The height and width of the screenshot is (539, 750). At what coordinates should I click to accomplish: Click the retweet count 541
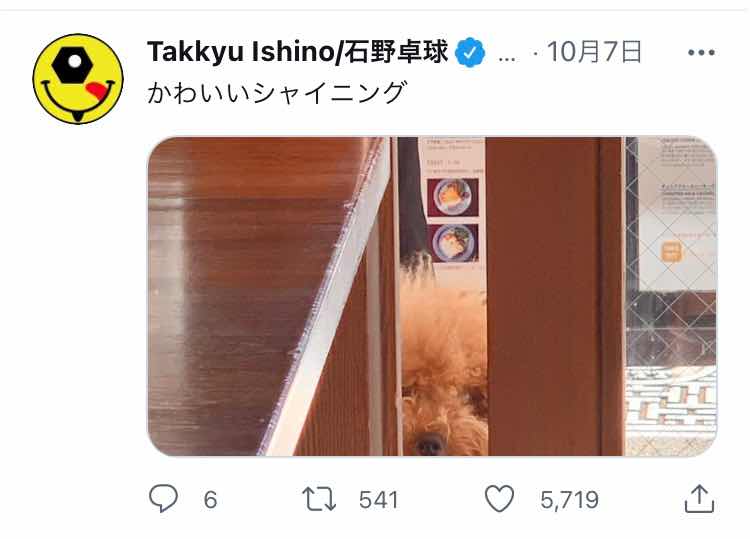tap(378, 500)
